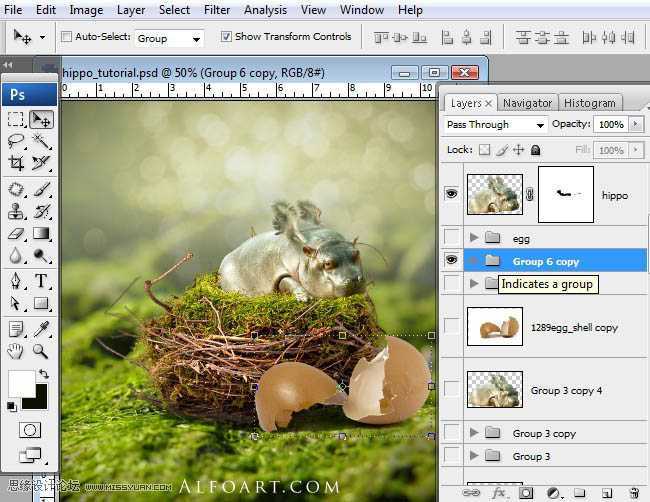Pick the Horizontal Type tool
Image resolution: width=650 pixels, height=502 pixels.
point(41,281)
